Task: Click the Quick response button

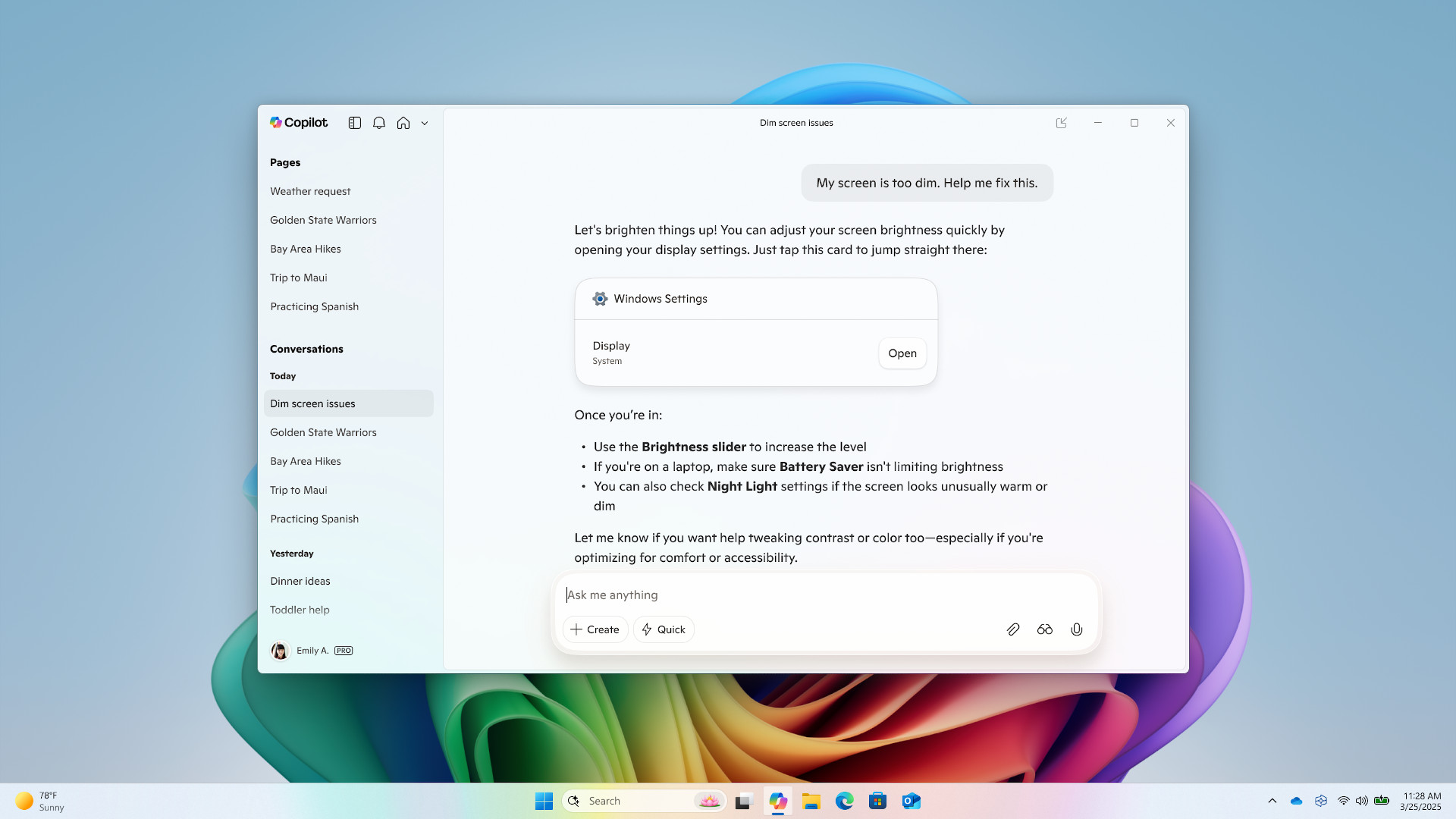Action: [663, 629]
